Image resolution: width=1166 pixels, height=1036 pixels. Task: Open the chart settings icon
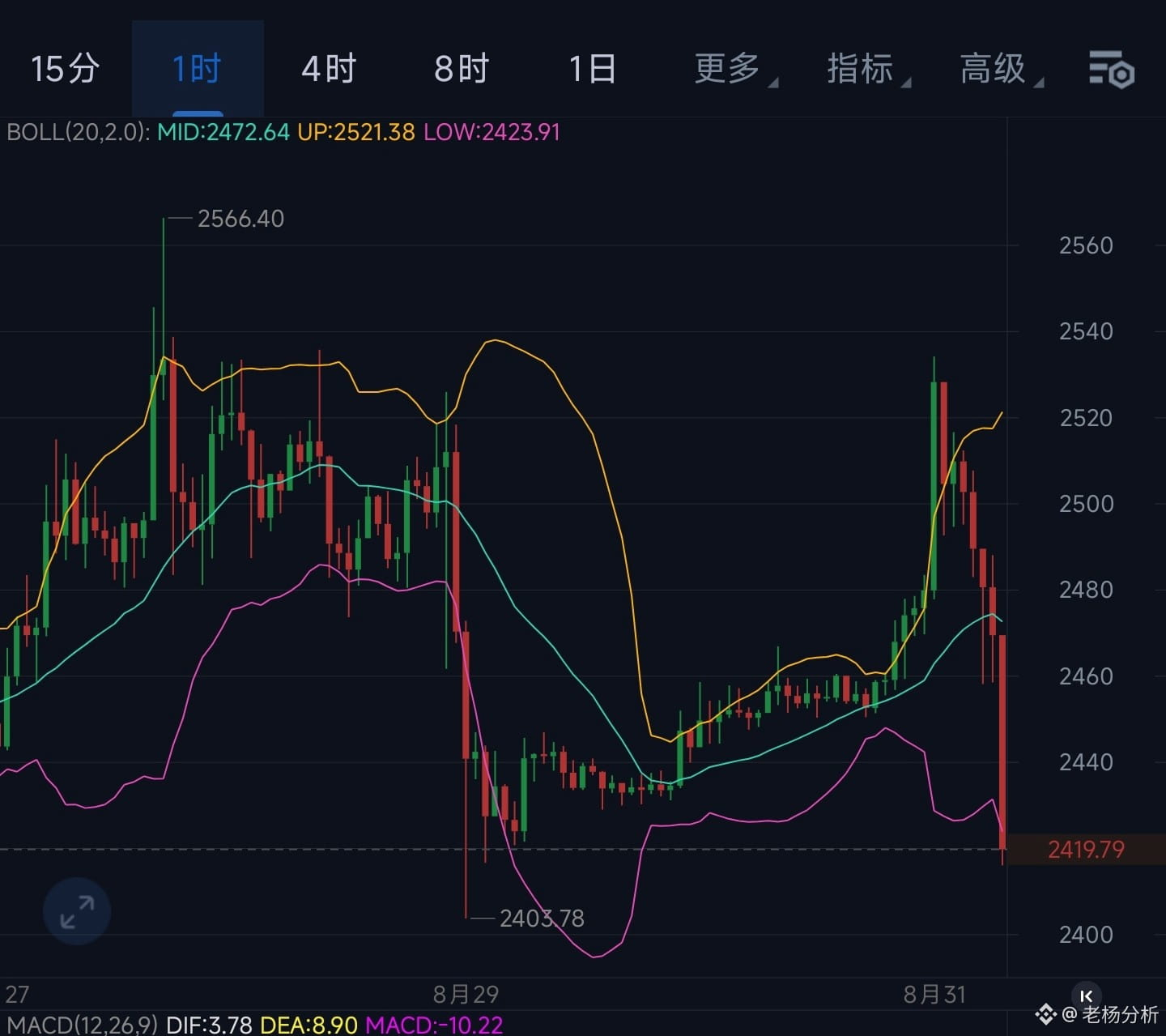pos(1111,69)
